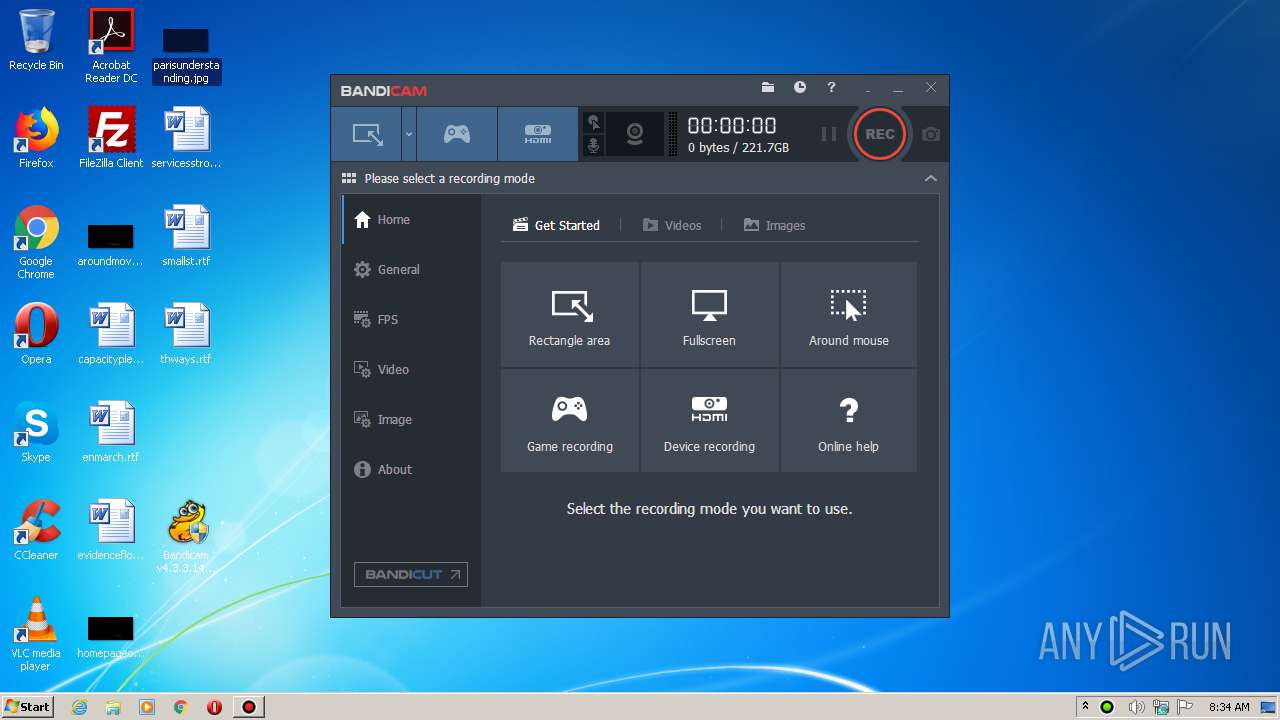Open the Home section
This screenshot has width=1280, height=720.
pos(412,220)
